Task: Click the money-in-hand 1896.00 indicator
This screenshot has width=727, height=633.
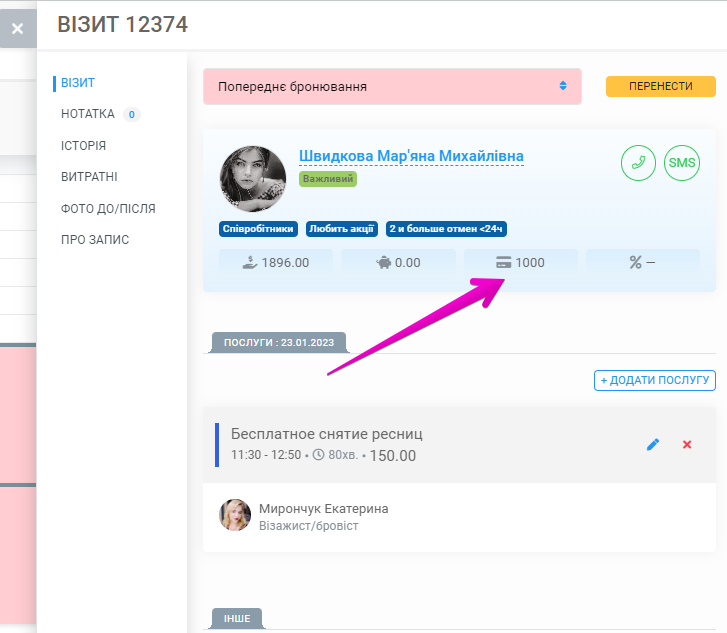Action: point(276,262)
